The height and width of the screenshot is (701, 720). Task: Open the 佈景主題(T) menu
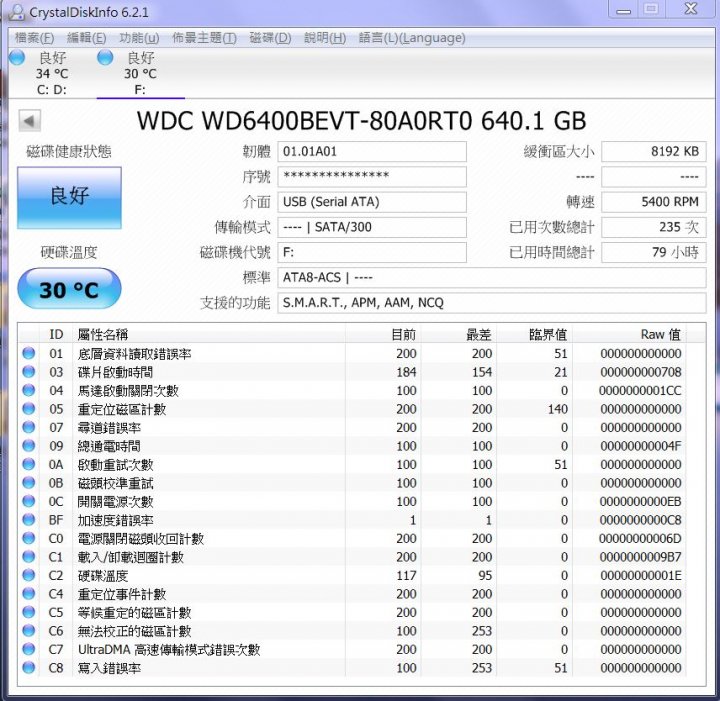pyautogui.click(x=204, y=38)
